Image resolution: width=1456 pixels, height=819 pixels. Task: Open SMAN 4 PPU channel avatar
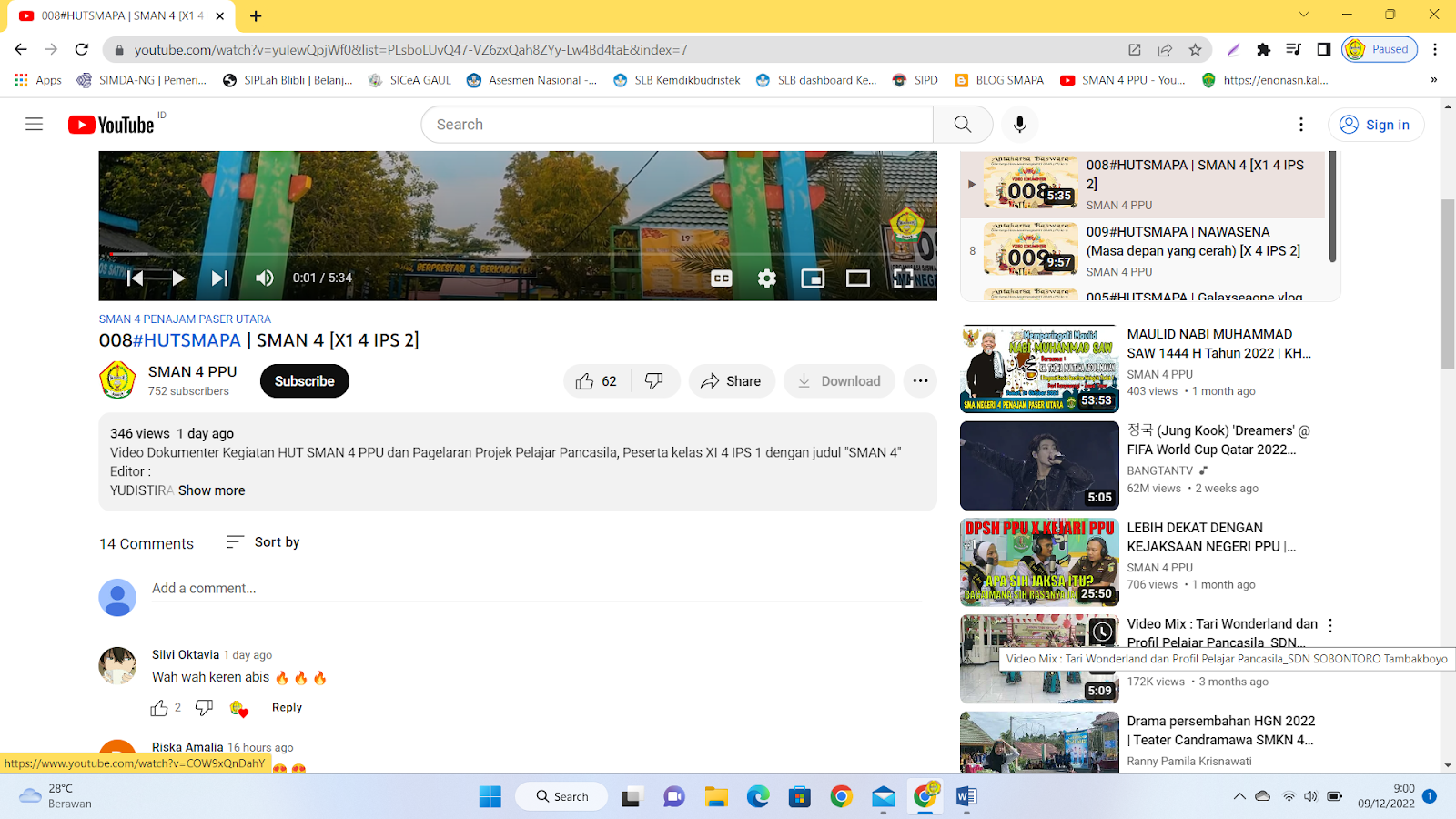117,380
